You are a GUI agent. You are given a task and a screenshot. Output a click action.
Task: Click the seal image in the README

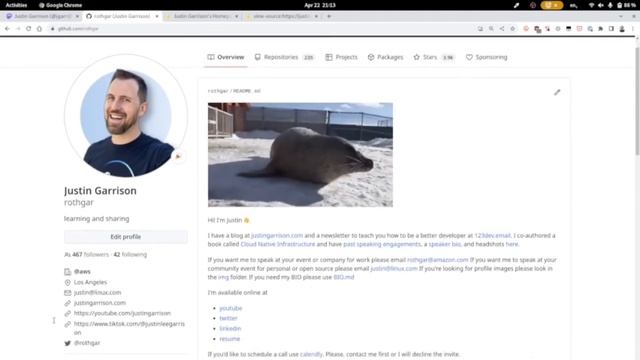300,155
